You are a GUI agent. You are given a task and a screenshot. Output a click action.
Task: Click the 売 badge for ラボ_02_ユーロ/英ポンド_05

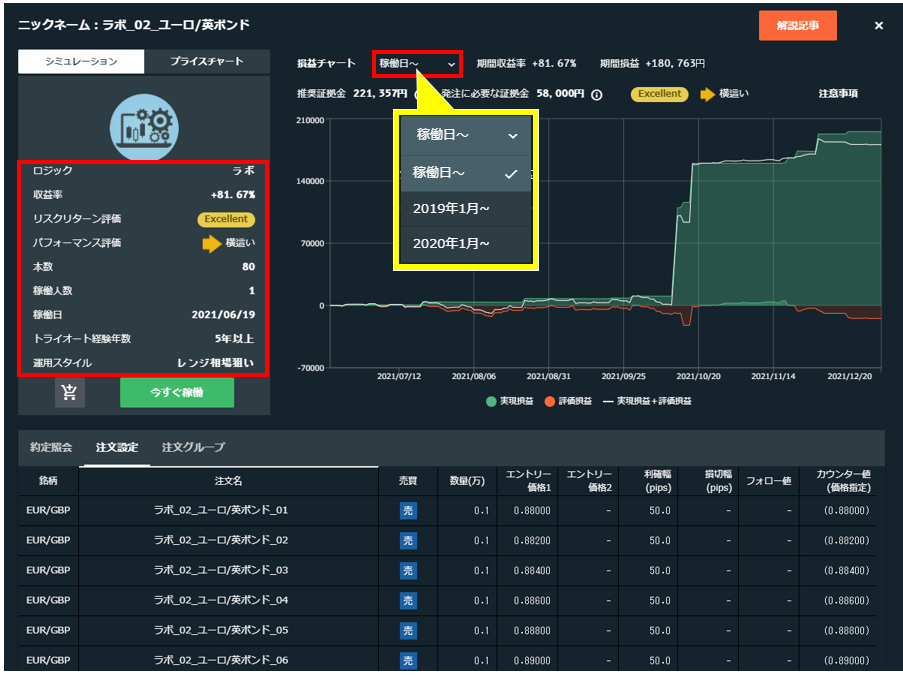click(x=408, y=630)
